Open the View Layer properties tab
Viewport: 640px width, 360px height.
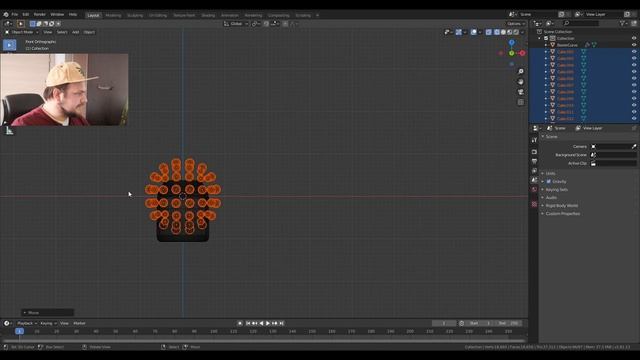[534, 171]
